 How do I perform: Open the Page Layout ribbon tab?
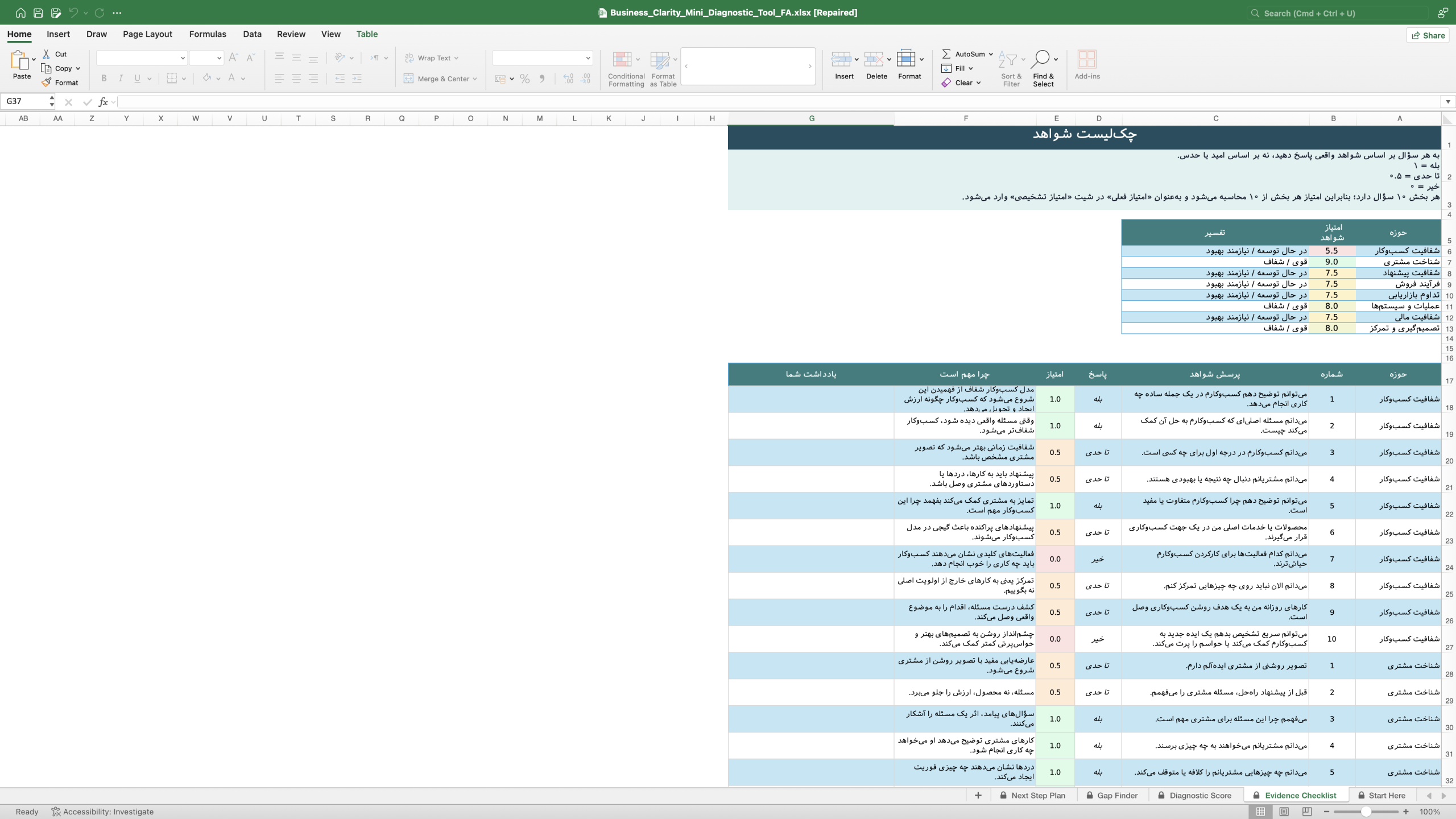[x=147, y=34]
